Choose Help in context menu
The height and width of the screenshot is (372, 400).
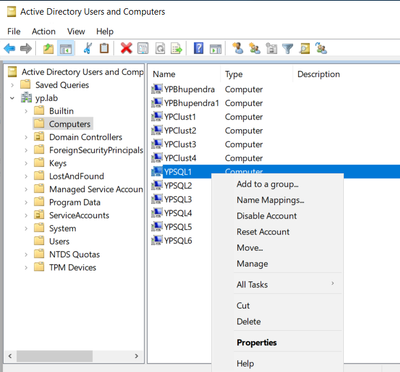[x=277, y=363]
